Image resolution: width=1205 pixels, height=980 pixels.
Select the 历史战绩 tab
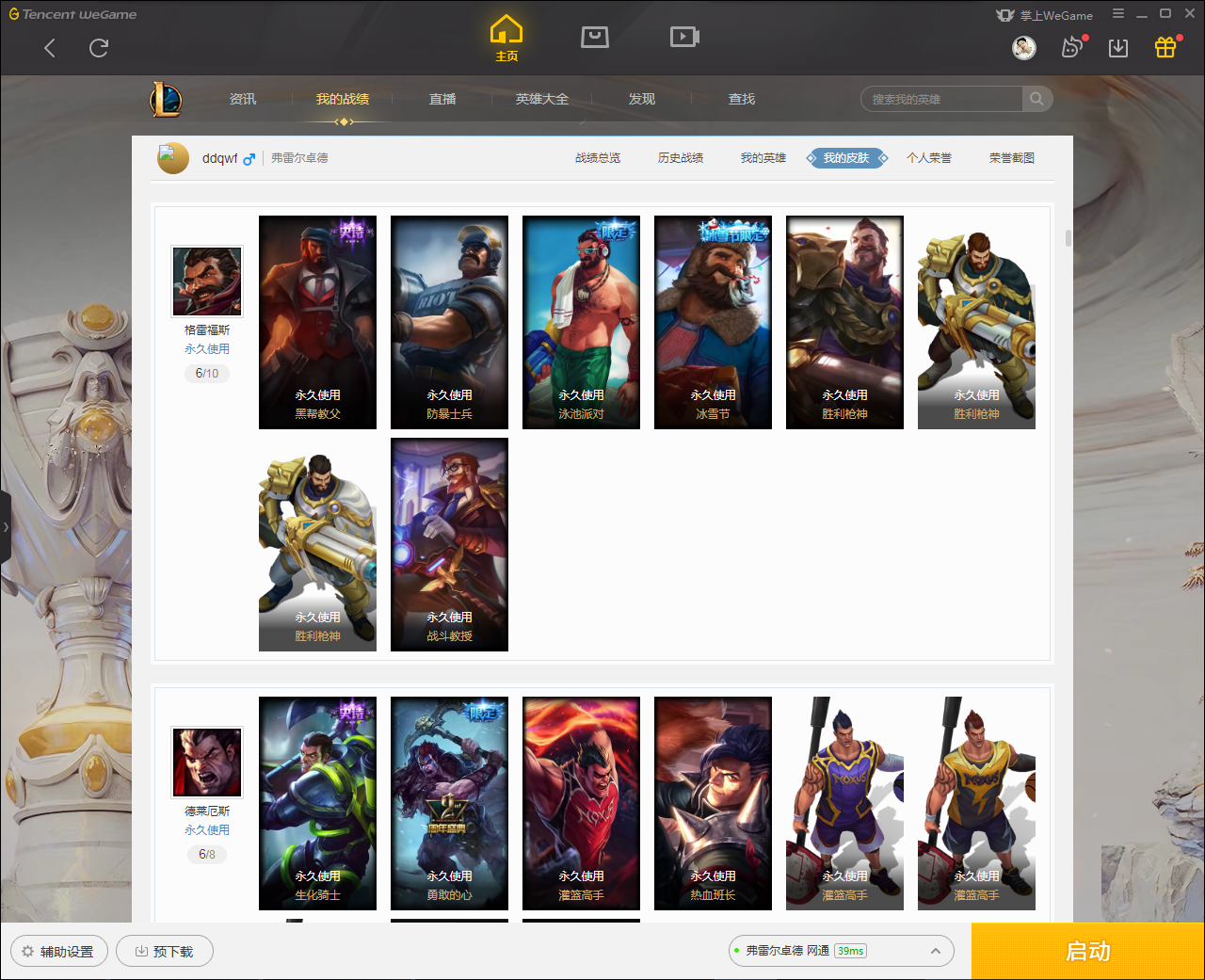tap(681, 158)
